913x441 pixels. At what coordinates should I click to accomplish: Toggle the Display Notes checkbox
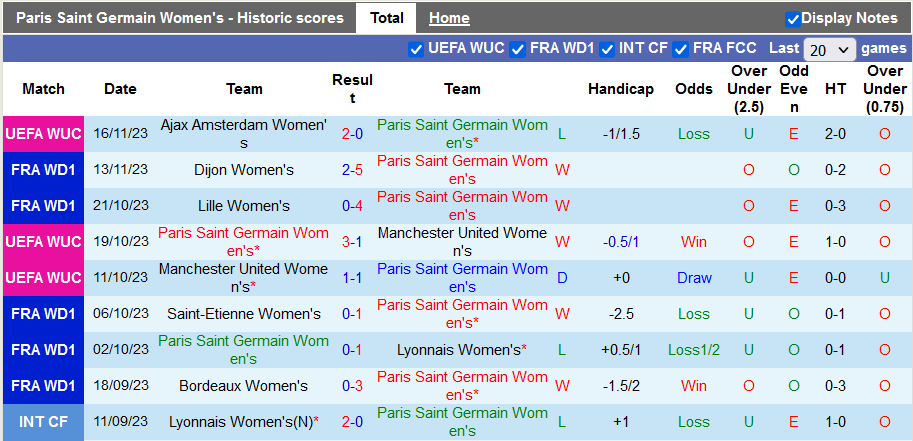click(793, 18)
